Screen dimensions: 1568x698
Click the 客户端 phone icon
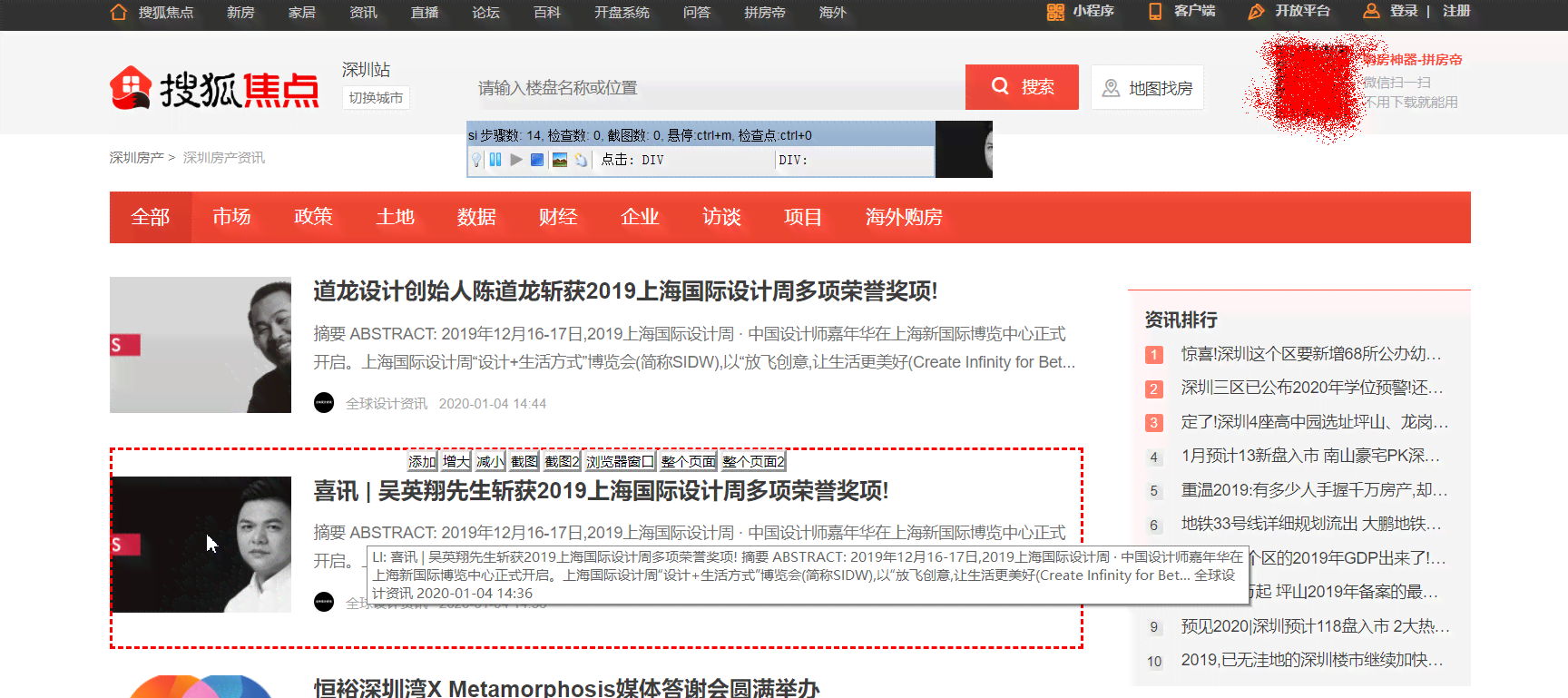coord(1155,12)
